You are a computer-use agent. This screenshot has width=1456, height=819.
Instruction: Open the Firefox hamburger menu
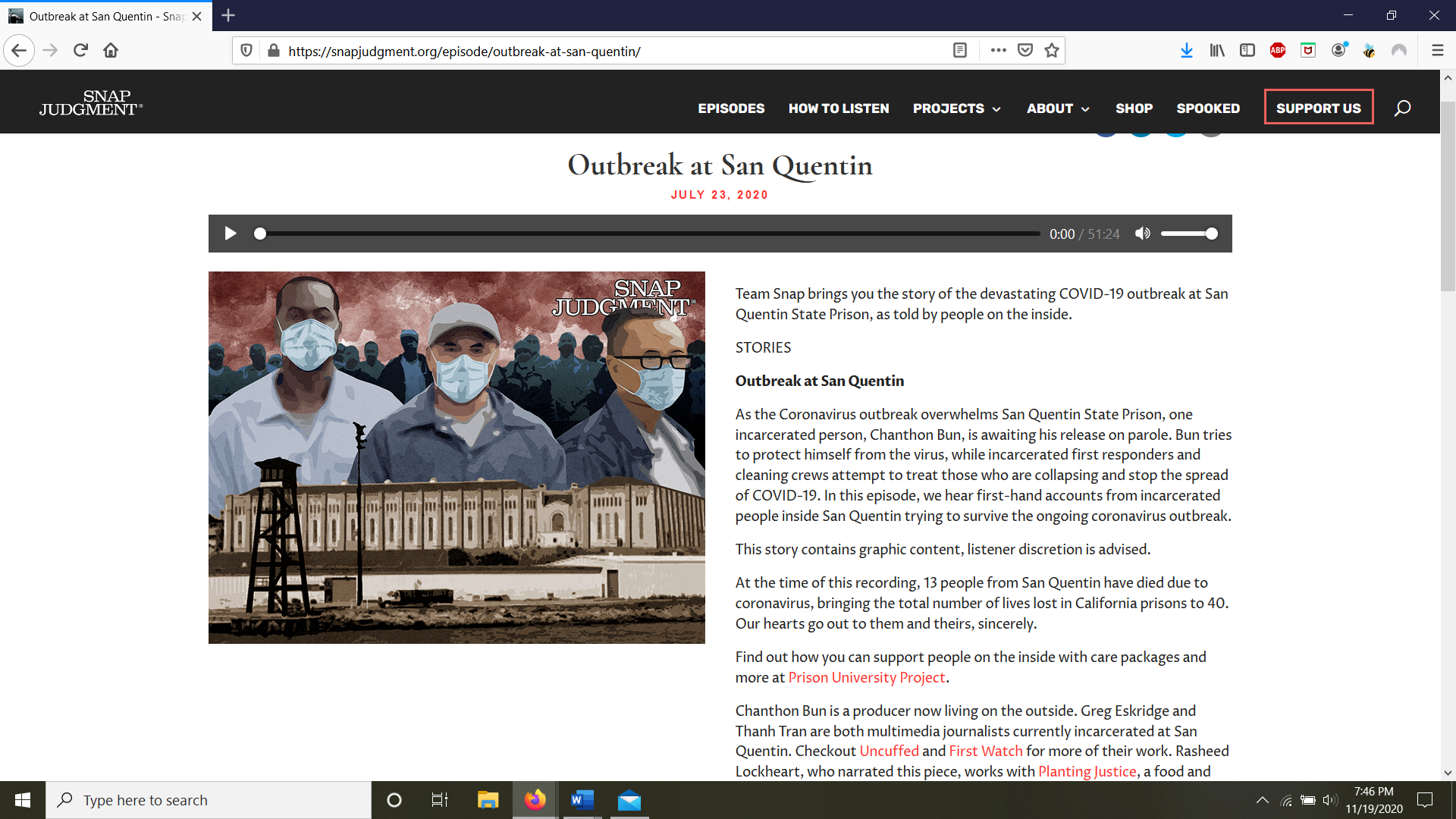pyautogui.click(x=1437, y=51)
